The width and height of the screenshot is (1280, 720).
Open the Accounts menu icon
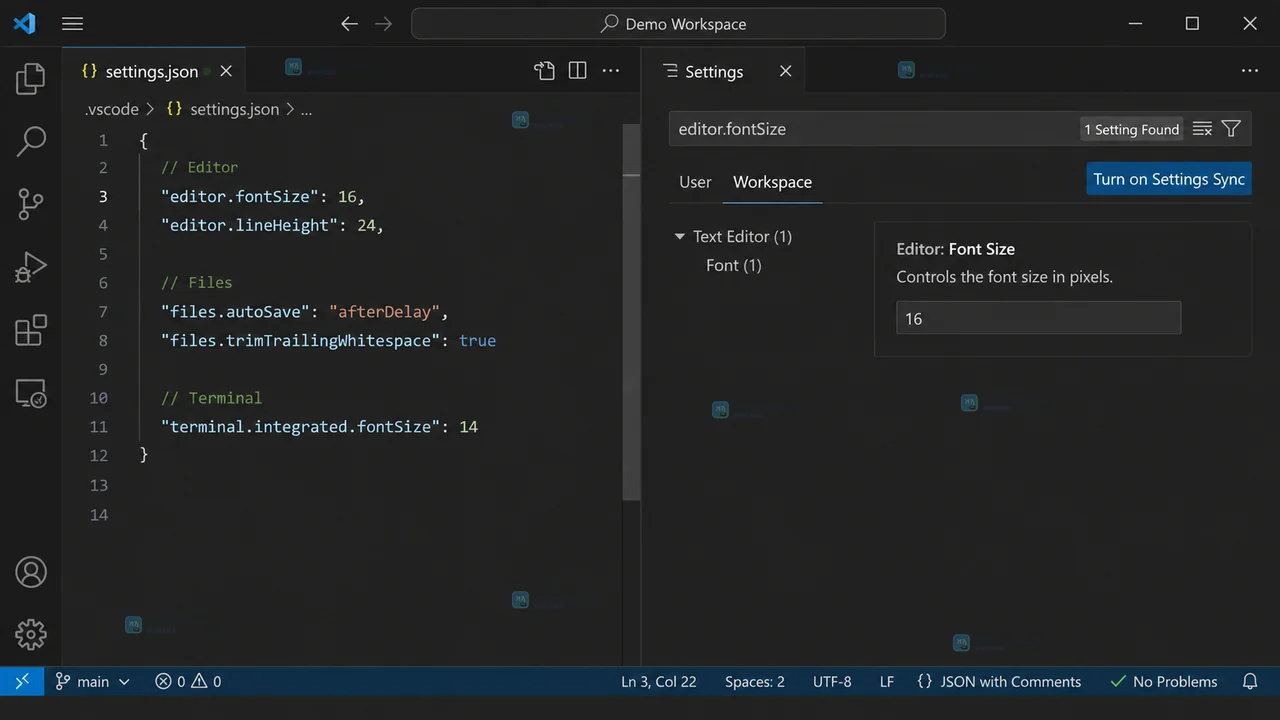pos(31,572)
